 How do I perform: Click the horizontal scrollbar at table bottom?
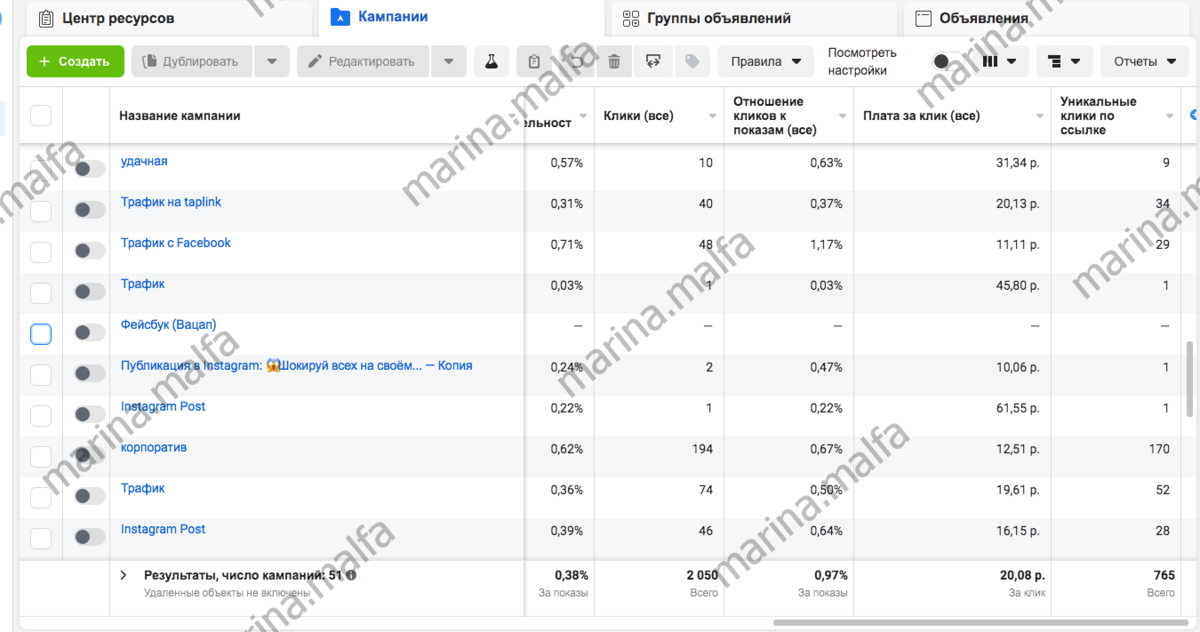pyautogui.click(x=980, y=623)
